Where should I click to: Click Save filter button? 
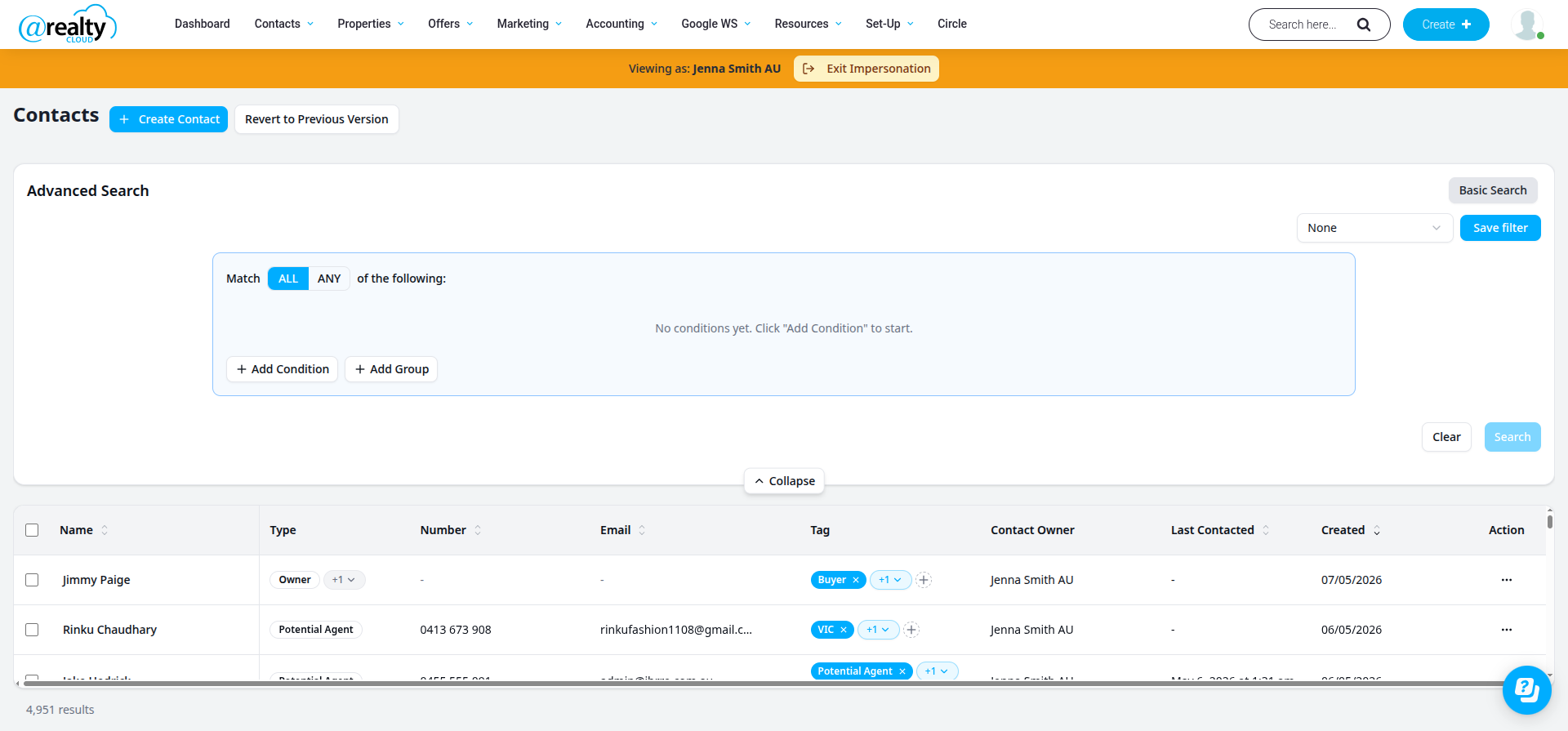(x=1500, y=228)
